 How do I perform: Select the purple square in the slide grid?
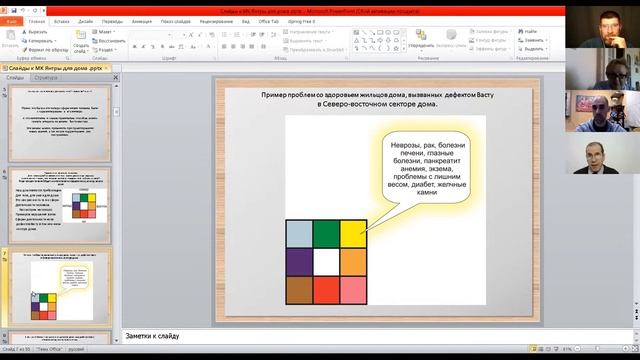[299, 262]
